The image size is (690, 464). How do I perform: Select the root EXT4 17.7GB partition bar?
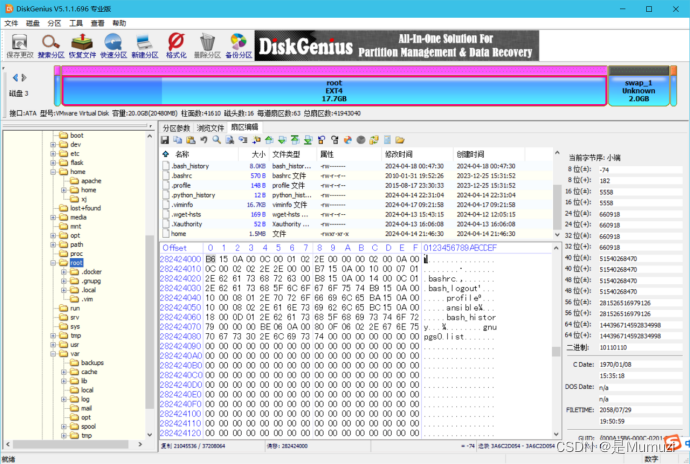point(334,91)
